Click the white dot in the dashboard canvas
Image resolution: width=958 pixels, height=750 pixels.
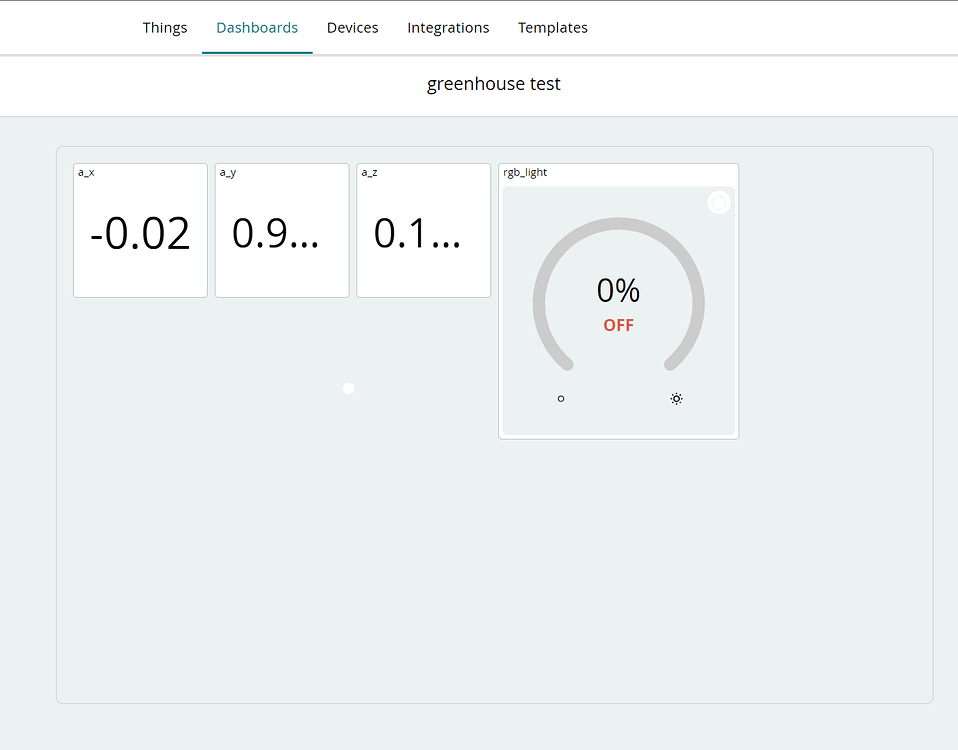tap(348, 388)
